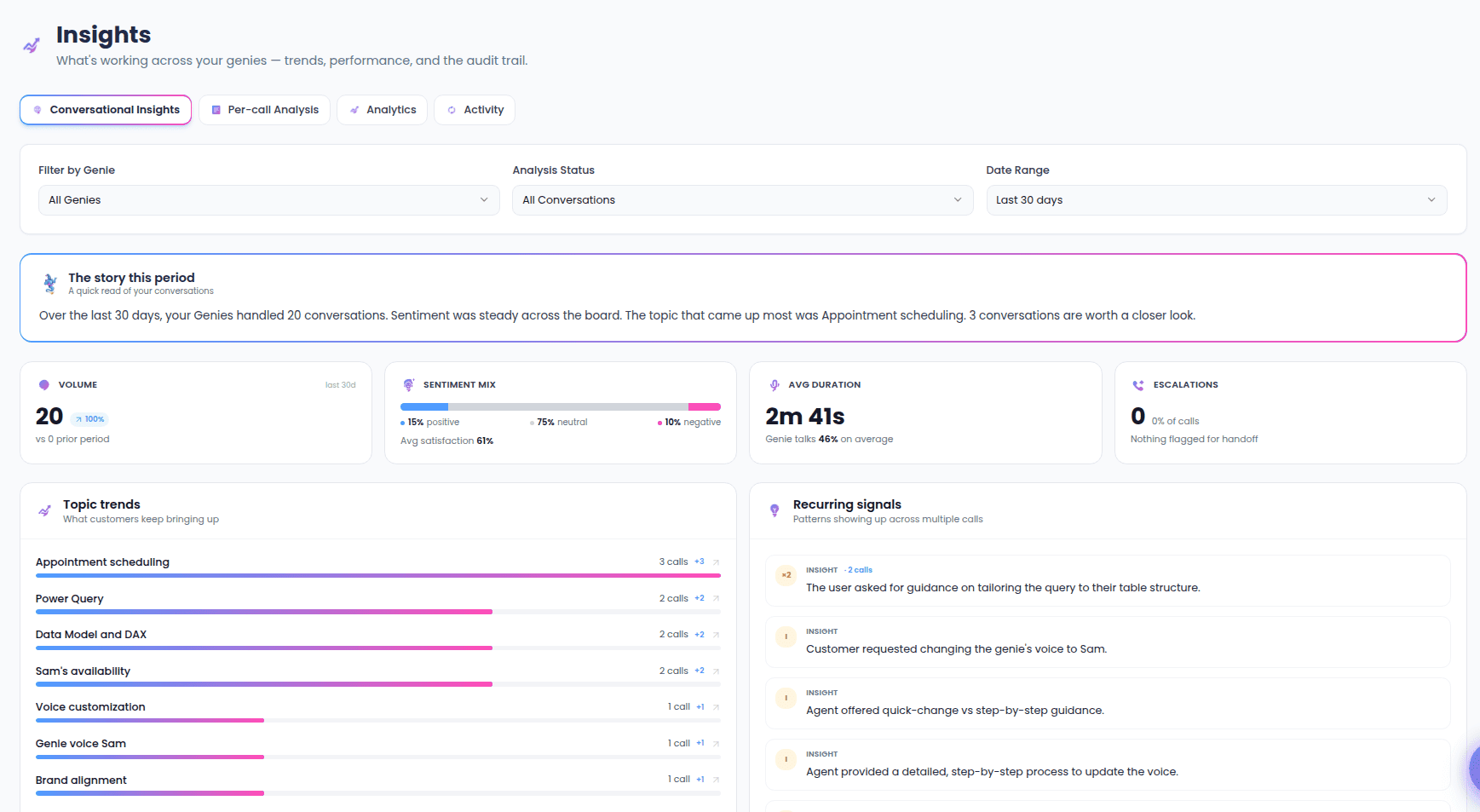Open Data Model and DAX arrow icon
Image resolution: width=1480 pixels, height=812 pixels.
coord(716,635)
